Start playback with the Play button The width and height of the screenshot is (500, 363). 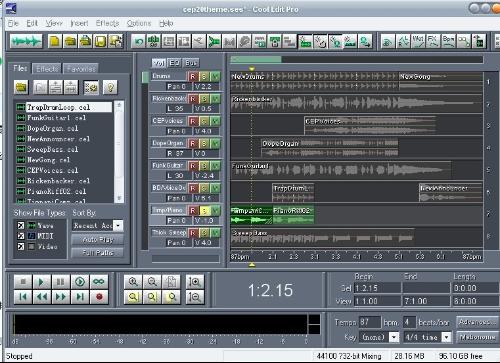42,282
